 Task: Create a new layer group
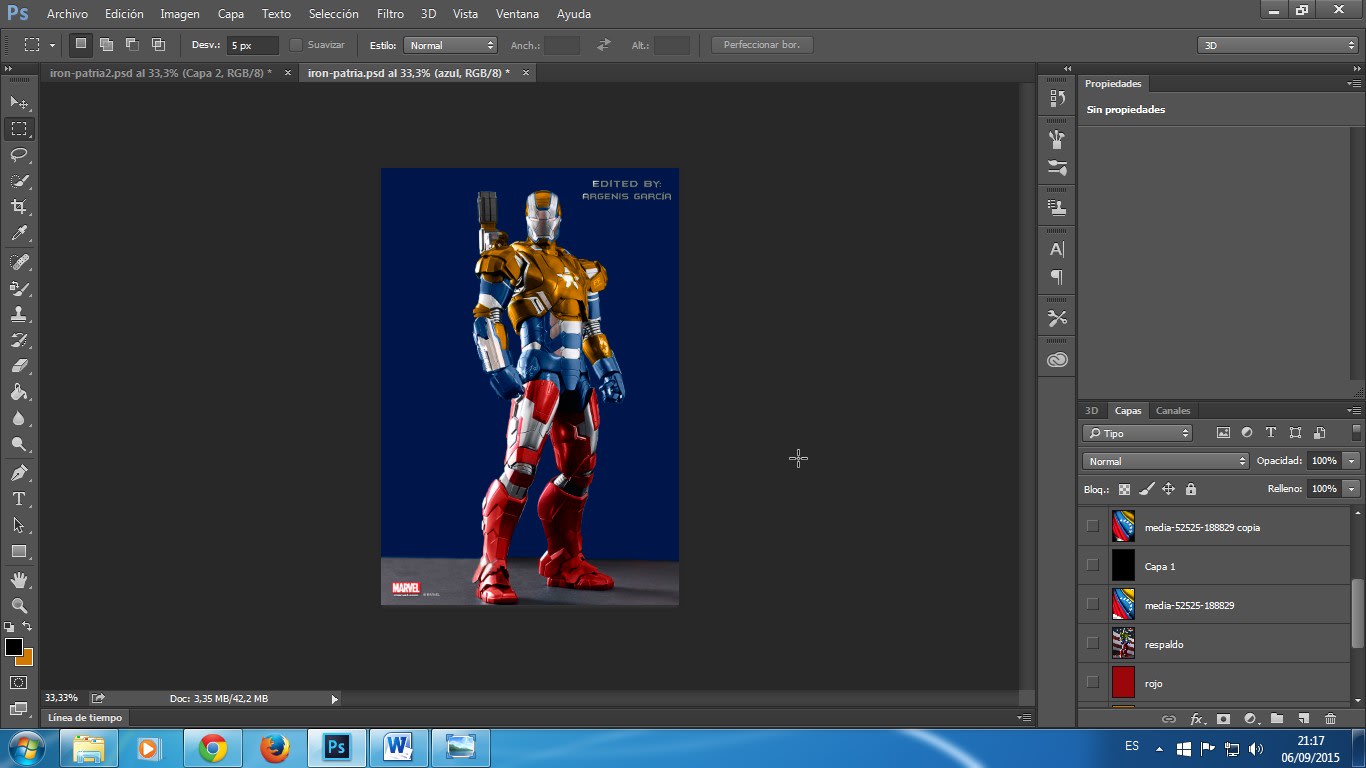(1277, 718)
